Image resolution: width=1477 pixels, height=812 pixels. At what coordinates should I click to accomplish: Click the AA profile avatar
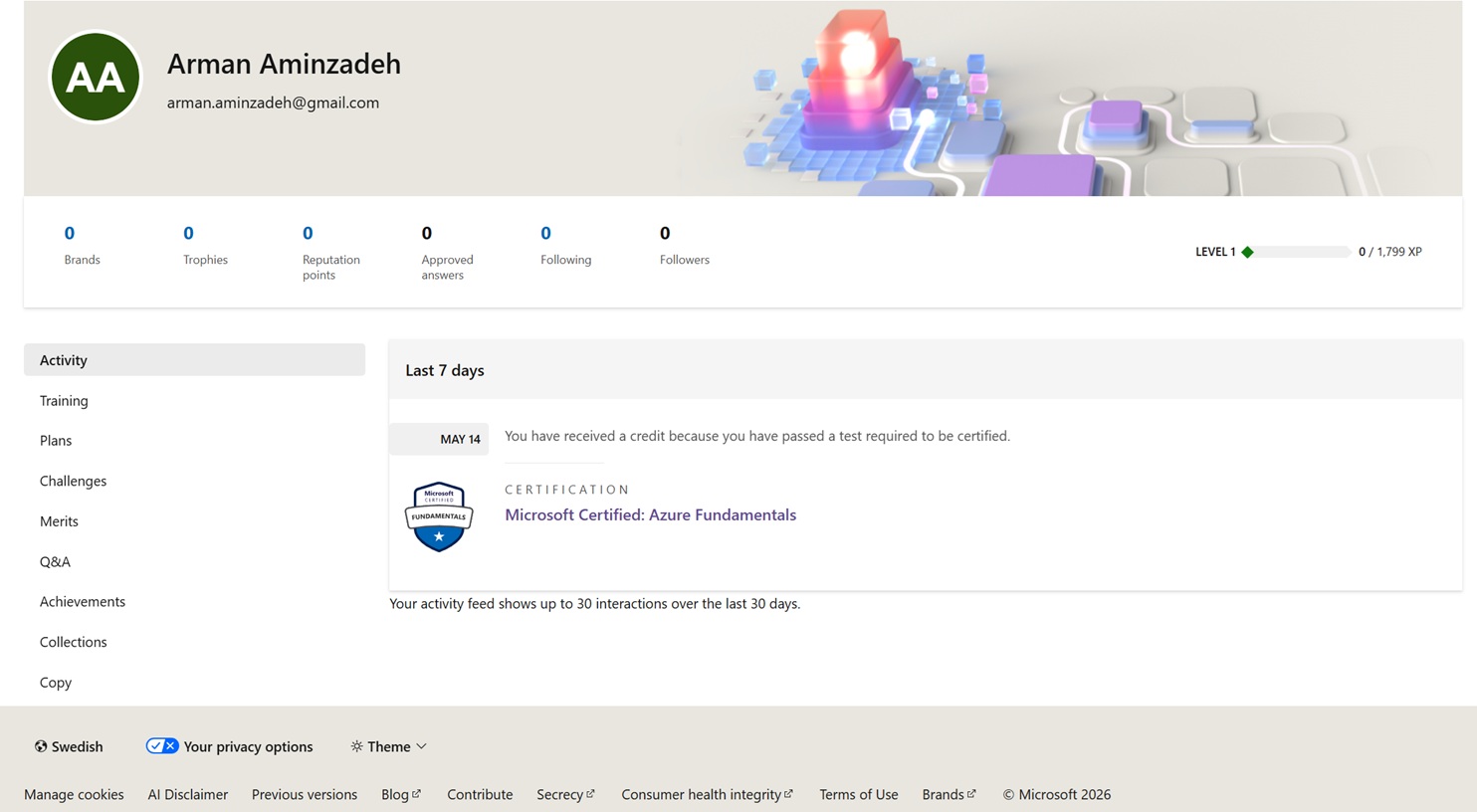96,77
